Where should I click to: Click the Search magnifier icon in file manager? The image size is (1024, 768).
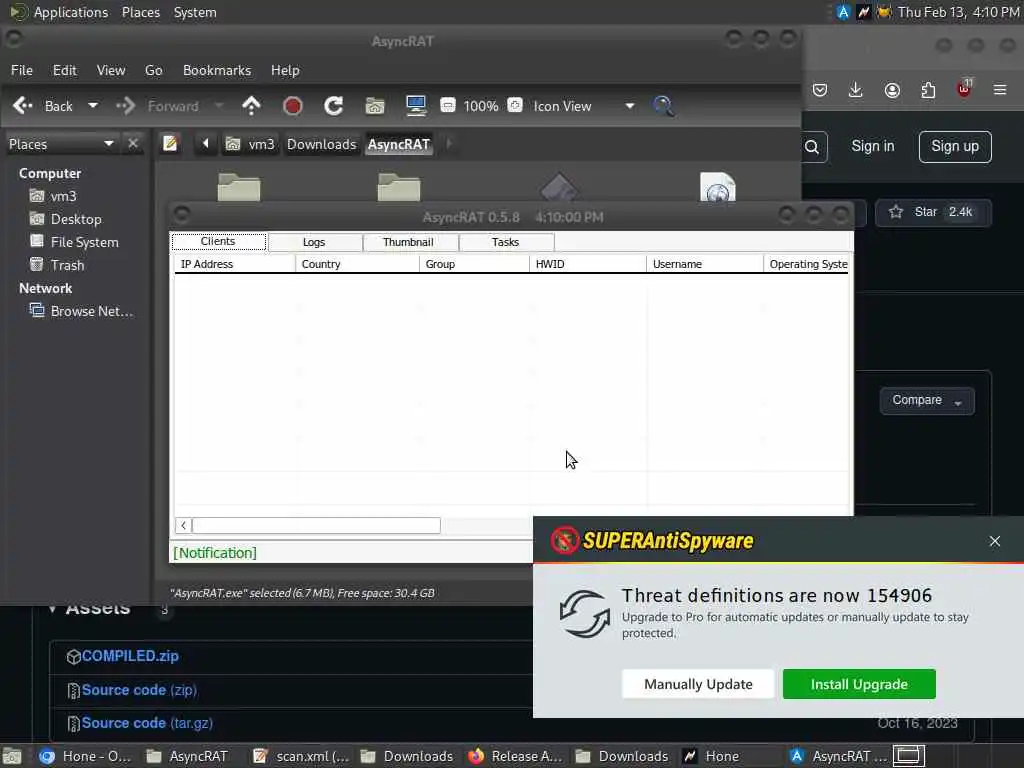pos(664,106)
